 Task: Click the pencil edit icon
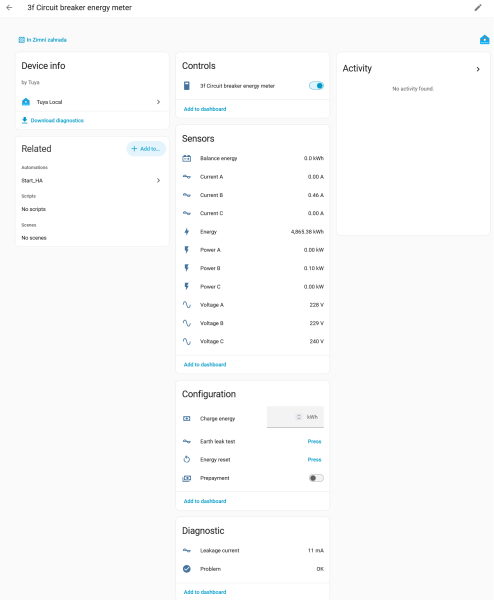tap(478, 8)
